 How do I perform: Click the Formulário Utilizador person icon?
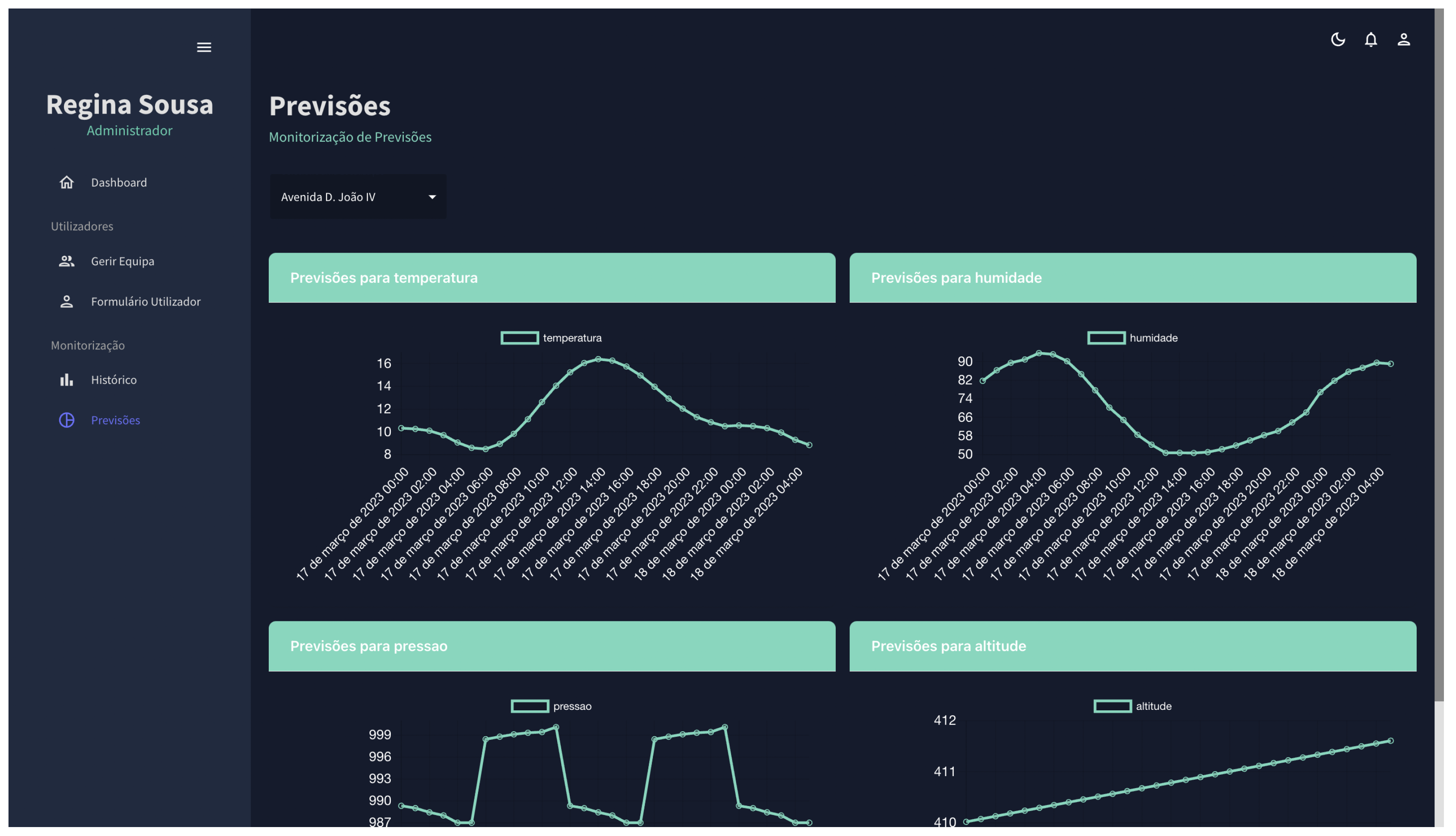point(67,301)
